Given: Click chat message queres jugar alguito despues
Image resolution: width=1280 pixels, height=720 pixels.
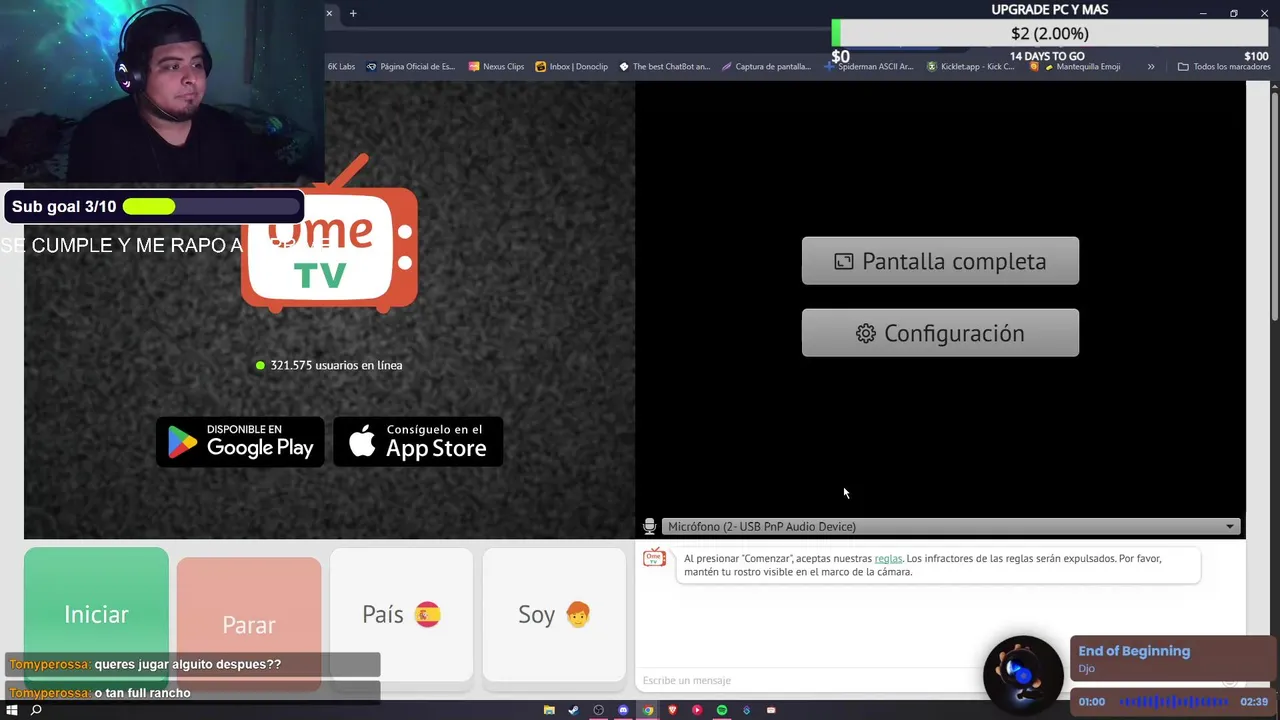Looking at the screenshot, I should pyautogui.click(x=188, y=664).
